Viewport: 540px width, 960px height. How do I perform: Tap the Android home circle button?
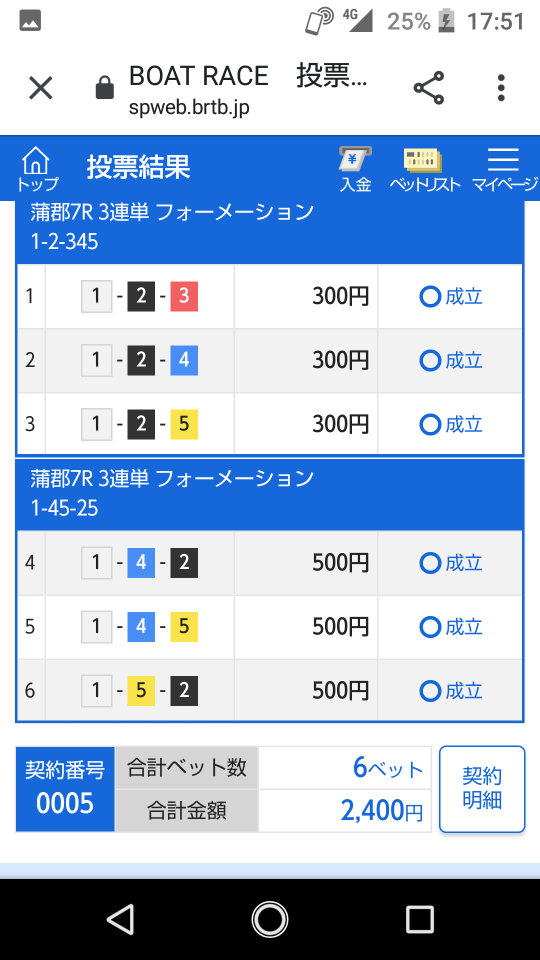point(269,919)
